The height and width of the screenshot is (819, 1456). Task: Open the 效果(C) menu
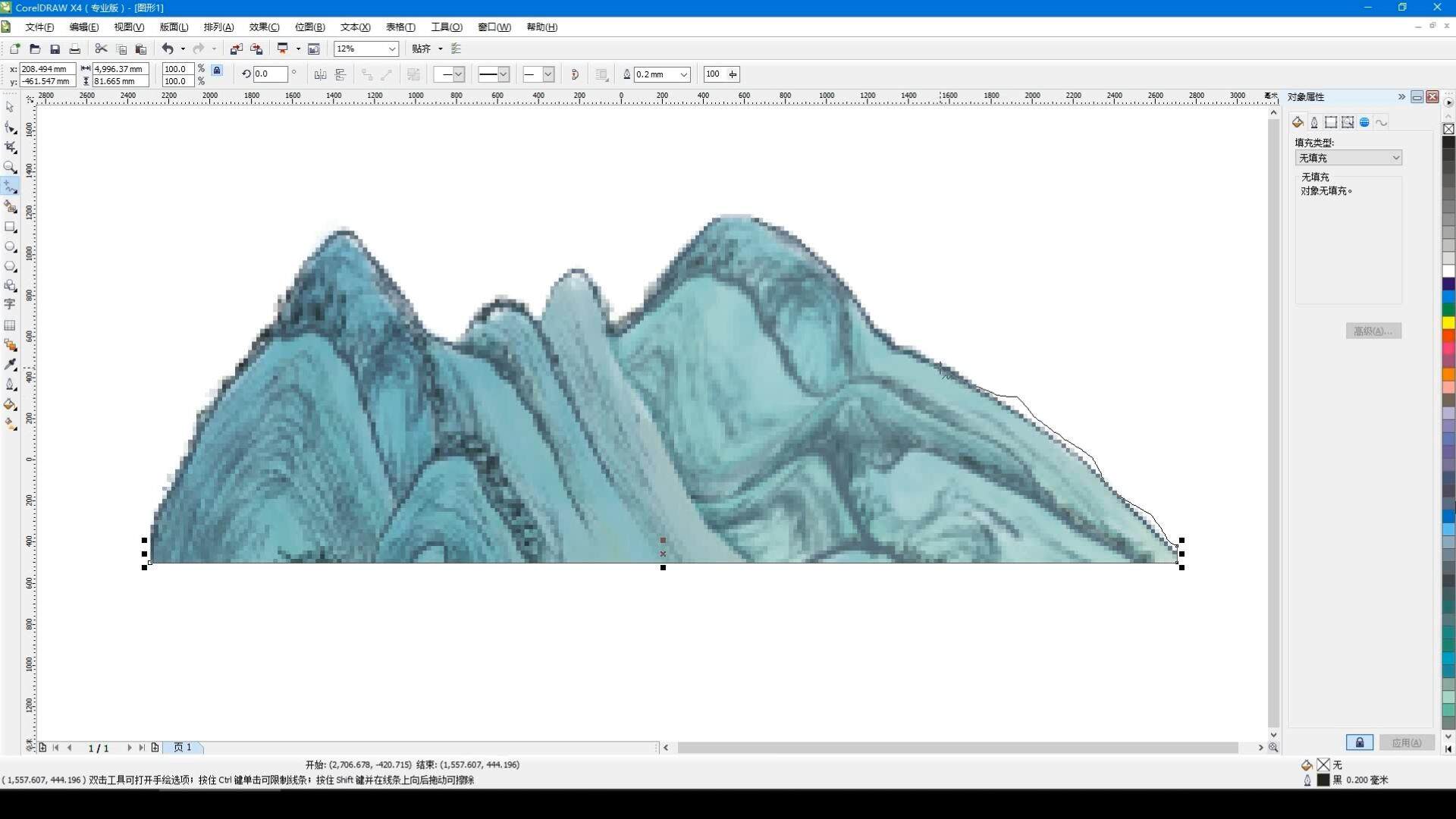264,27
